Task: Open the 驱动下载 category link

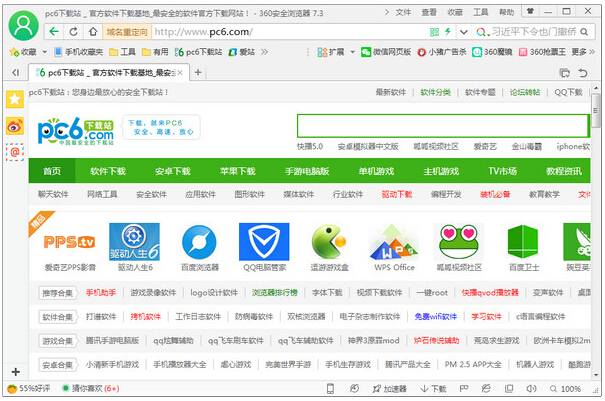Action: pyautogui.click(x=397, y=194)
